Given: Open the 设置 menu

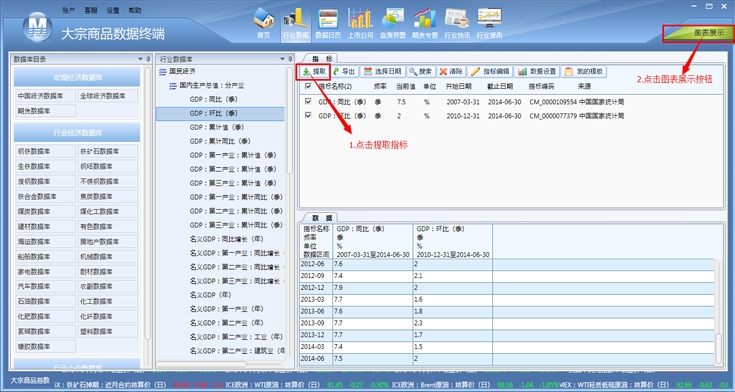Looking at the screenshot, I should click(x=112, y=10).
